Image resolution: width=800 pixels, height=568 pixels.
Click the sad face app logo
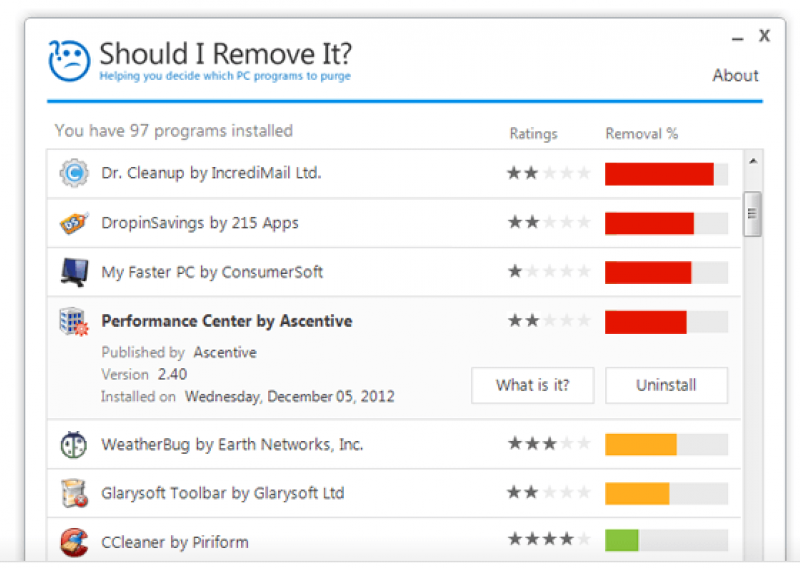click(x=69, y=61)
